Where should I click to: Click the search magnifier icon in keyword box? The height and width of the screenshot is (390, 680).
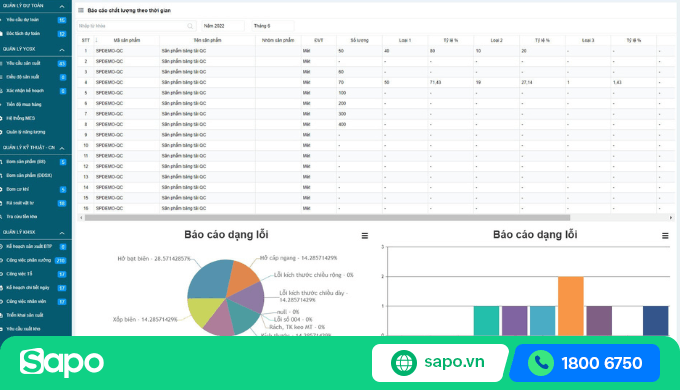(x=190, y=26)
